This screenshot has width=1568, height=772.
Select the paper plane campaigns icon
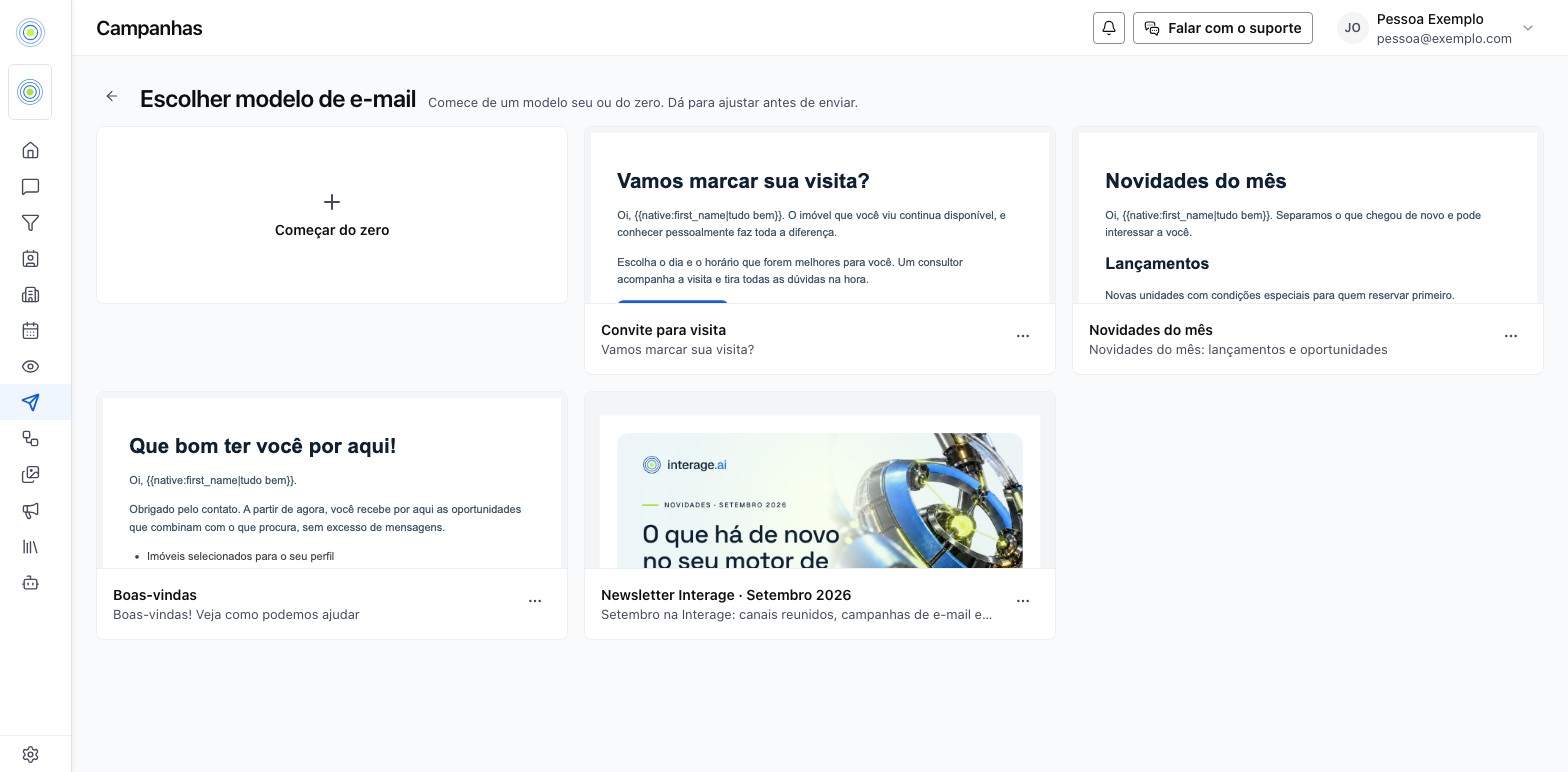coord(31,402)
